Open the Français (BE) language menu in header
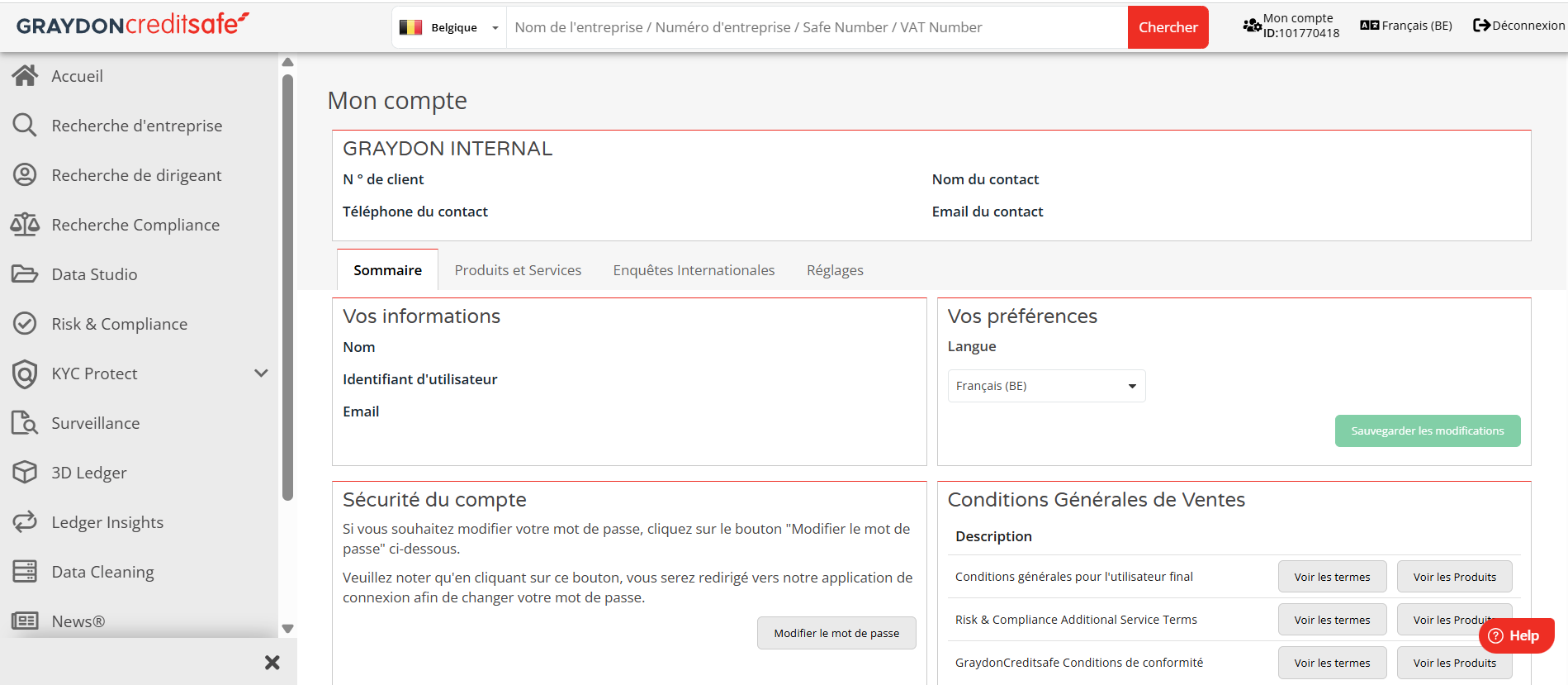The width and height of the screenshot is (1568, 685). point(1406,26)
